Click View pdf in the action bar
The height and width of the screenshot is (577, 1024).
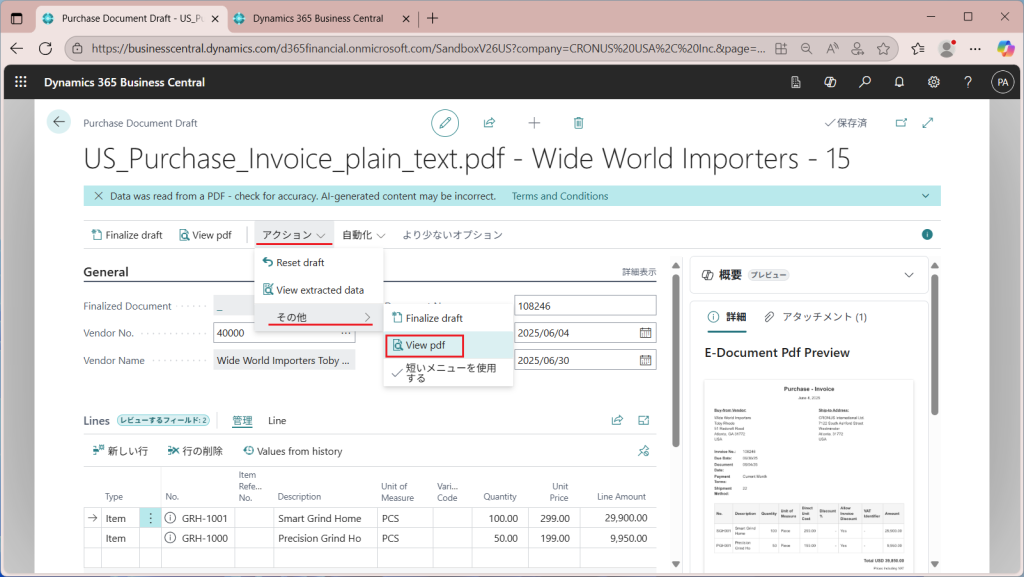[x=205, y=234]
